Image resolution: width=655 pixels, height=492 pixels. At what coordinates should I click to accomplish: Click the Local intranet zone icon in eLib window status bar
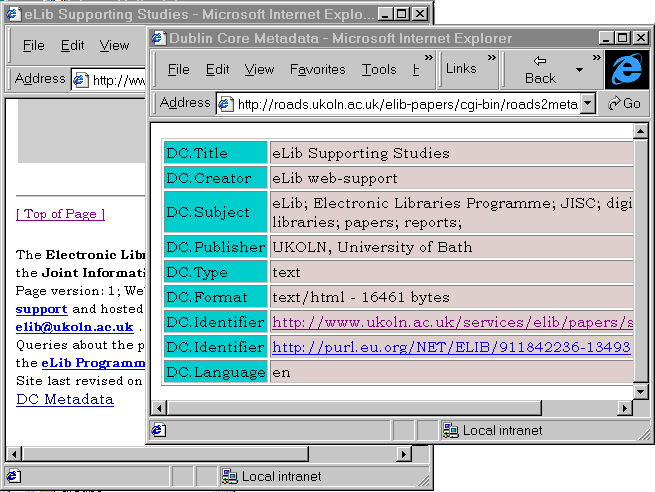(x=229, y=476)
